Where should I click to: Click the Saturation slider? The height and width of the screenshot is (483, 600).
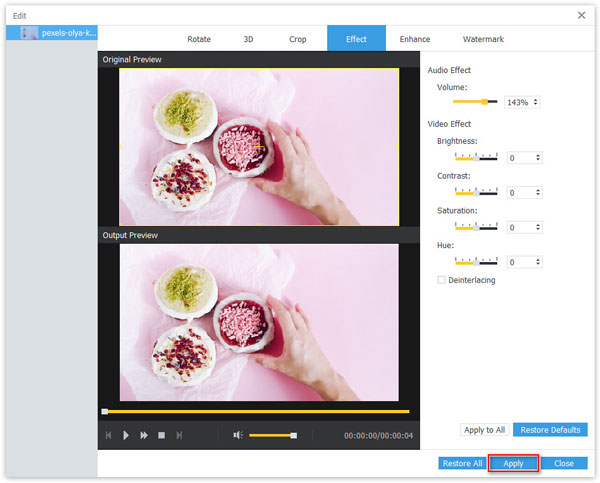476,227
